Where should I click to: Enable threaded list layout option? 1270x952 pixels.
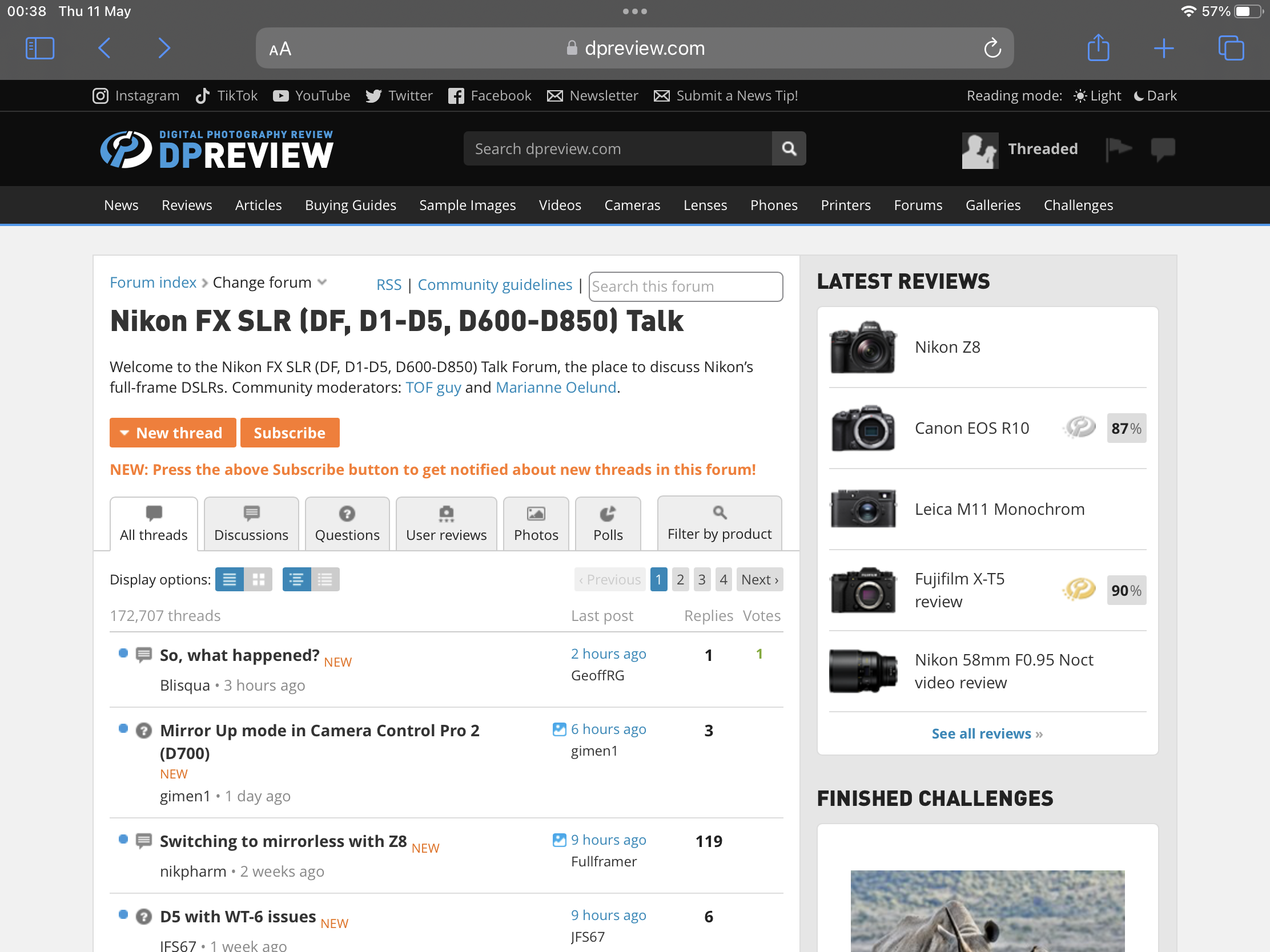point(296,579)
